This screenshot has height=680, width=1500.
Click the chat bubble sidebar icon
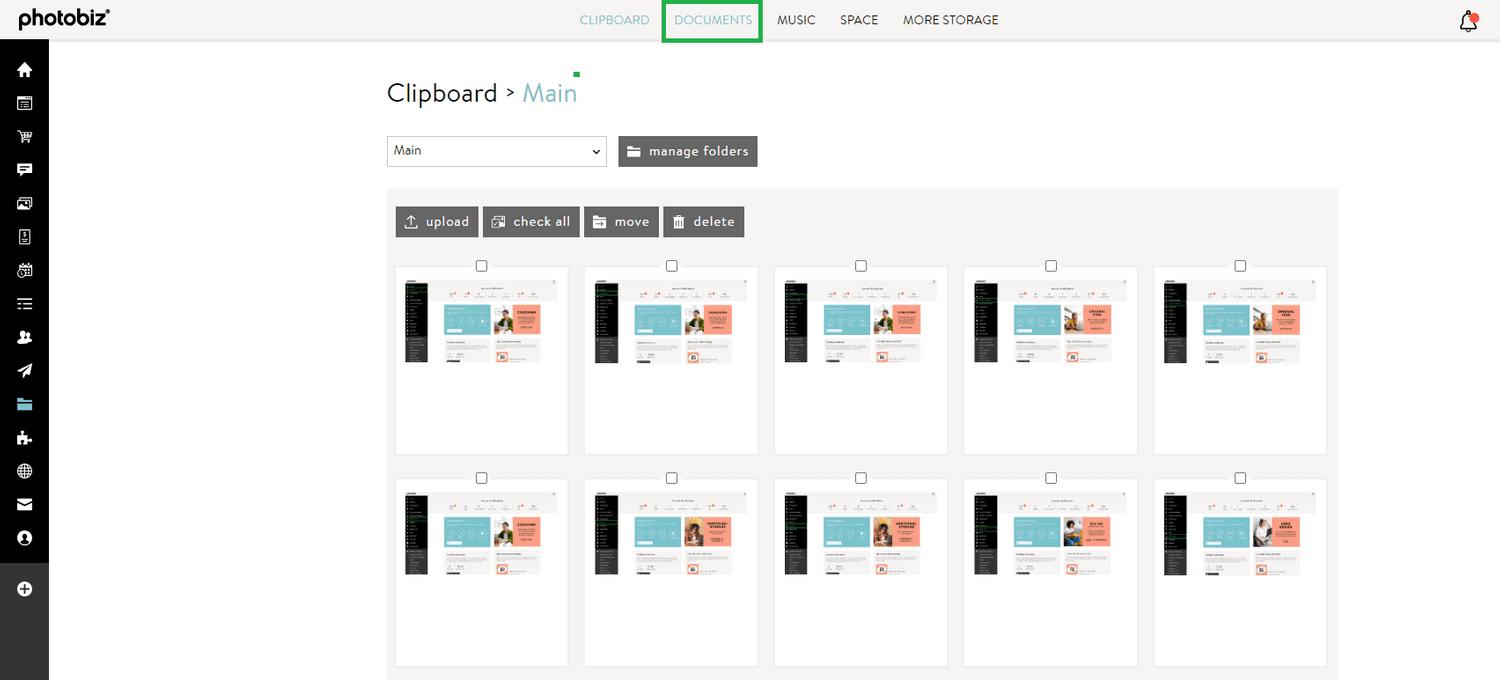pos(24,170)
